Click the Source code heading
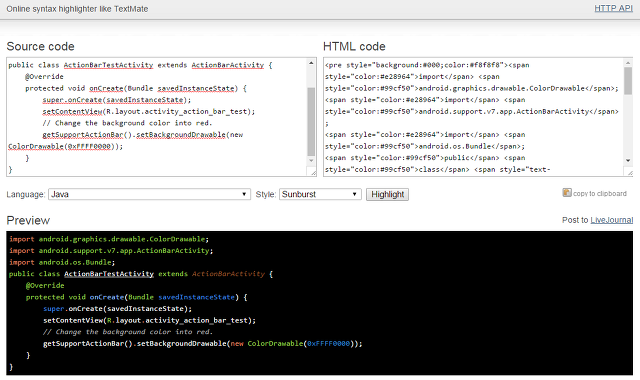Image resolution: width=640 pixels, height=380 pixels. [40, 47]
